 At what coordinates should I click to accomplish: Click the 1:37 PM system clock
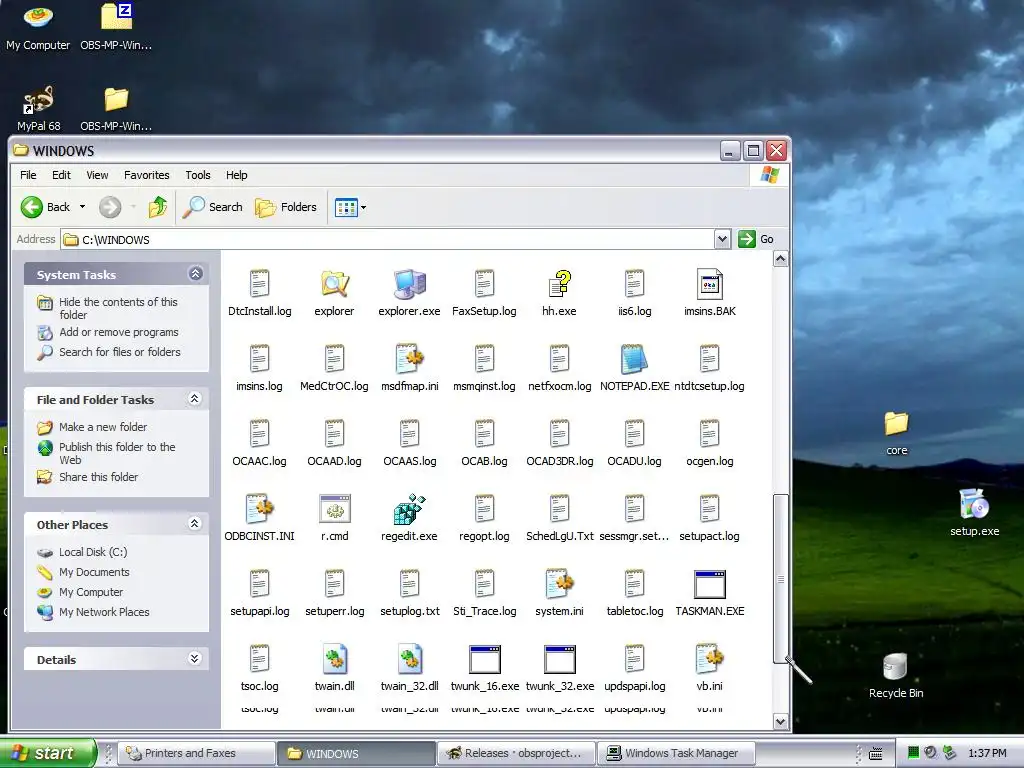987,753
